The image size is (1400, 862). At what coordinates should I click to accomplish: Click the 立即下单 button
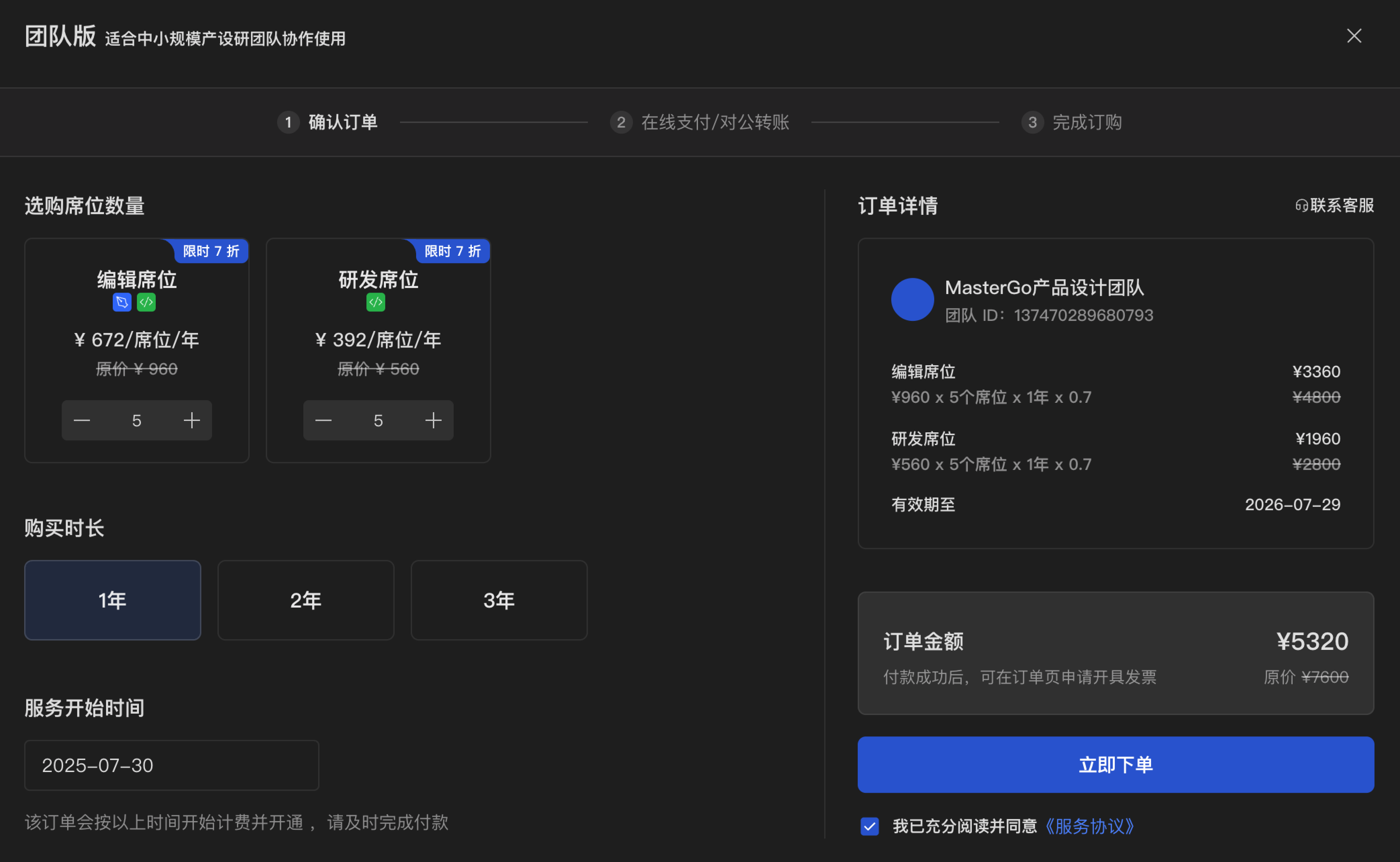click(x=1116, y=764)
